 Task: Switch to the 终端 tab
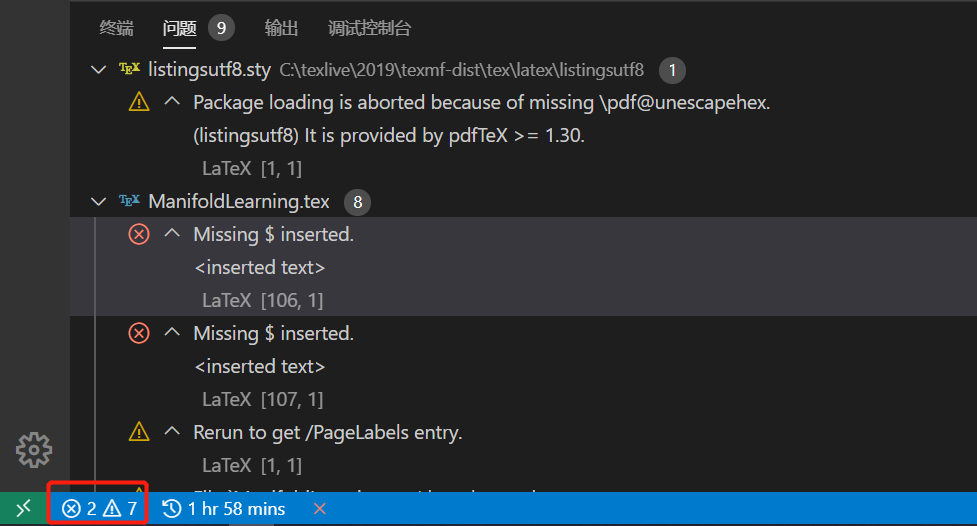point(117,28)
